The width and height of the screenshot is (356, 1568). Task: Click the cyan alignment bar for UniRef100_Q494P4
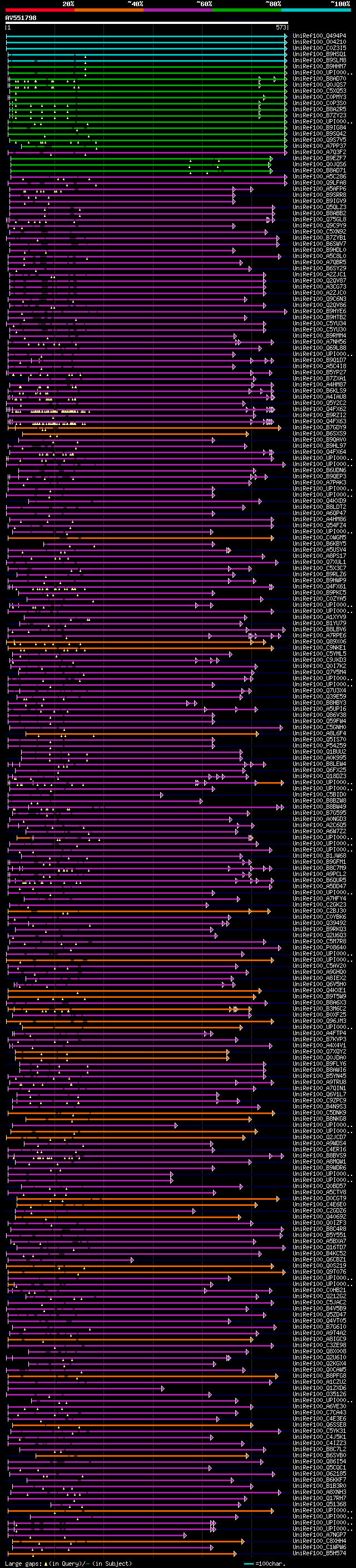pos(146,36)
